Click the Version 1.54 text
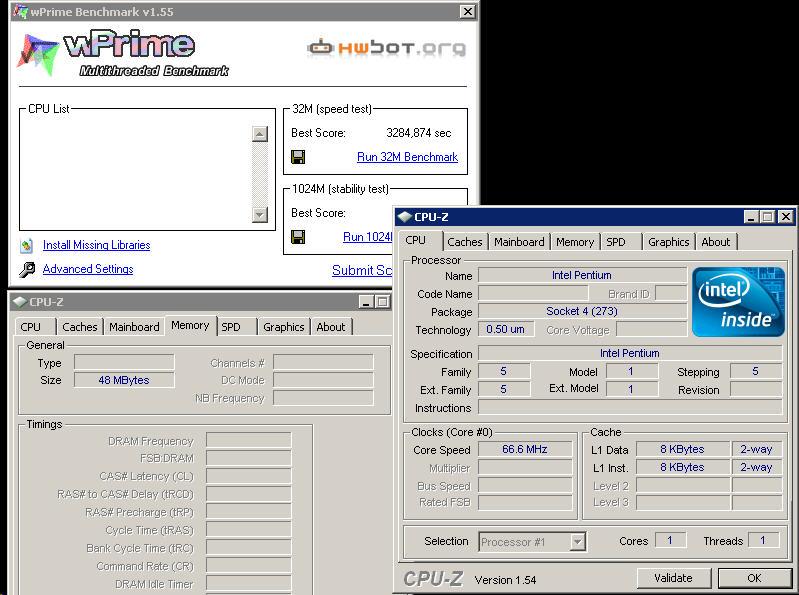 click(505, 580)
